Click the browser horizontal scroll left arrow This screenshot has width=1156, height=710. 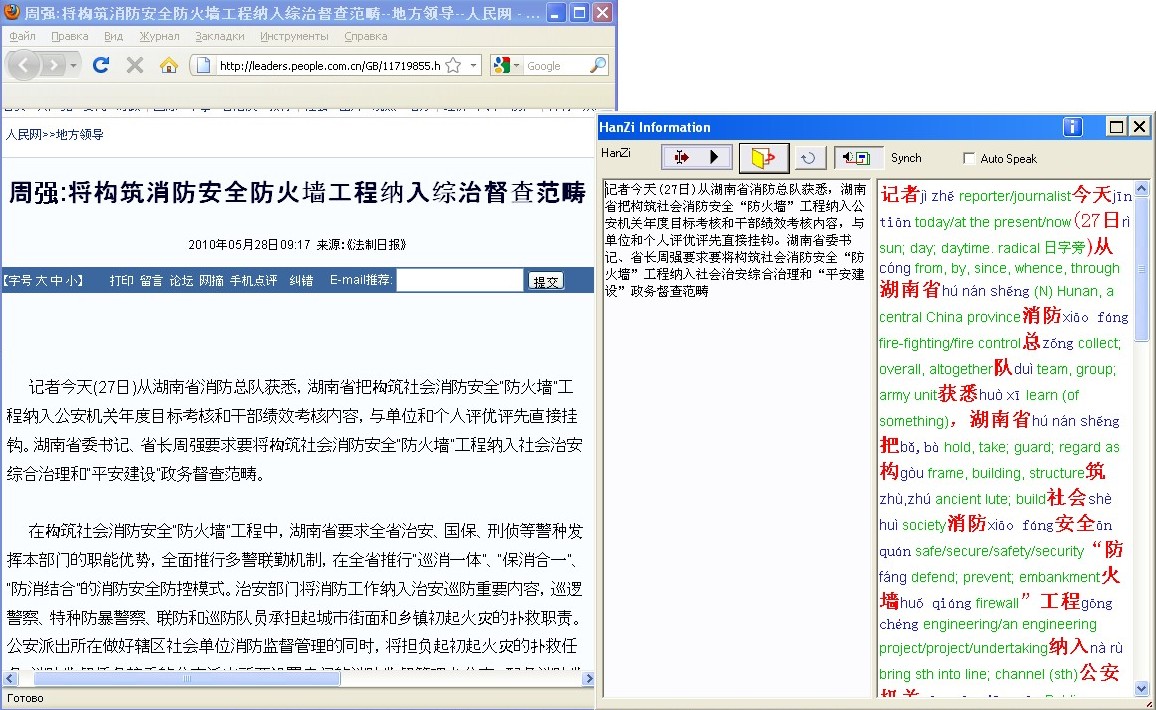[10, 678]
